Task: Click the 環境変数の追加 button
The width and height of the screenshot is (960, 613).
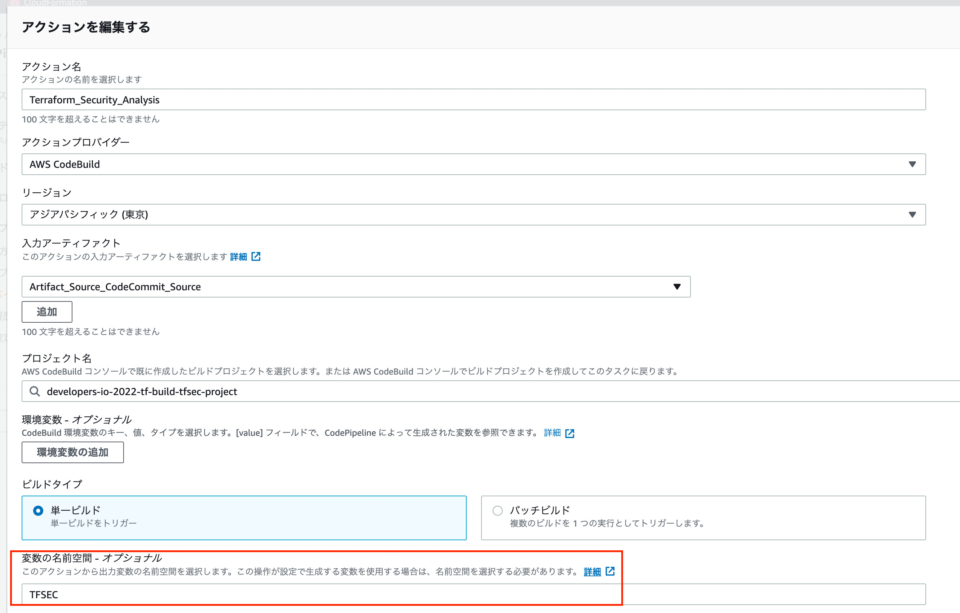Action: click(x=73, y=453)
